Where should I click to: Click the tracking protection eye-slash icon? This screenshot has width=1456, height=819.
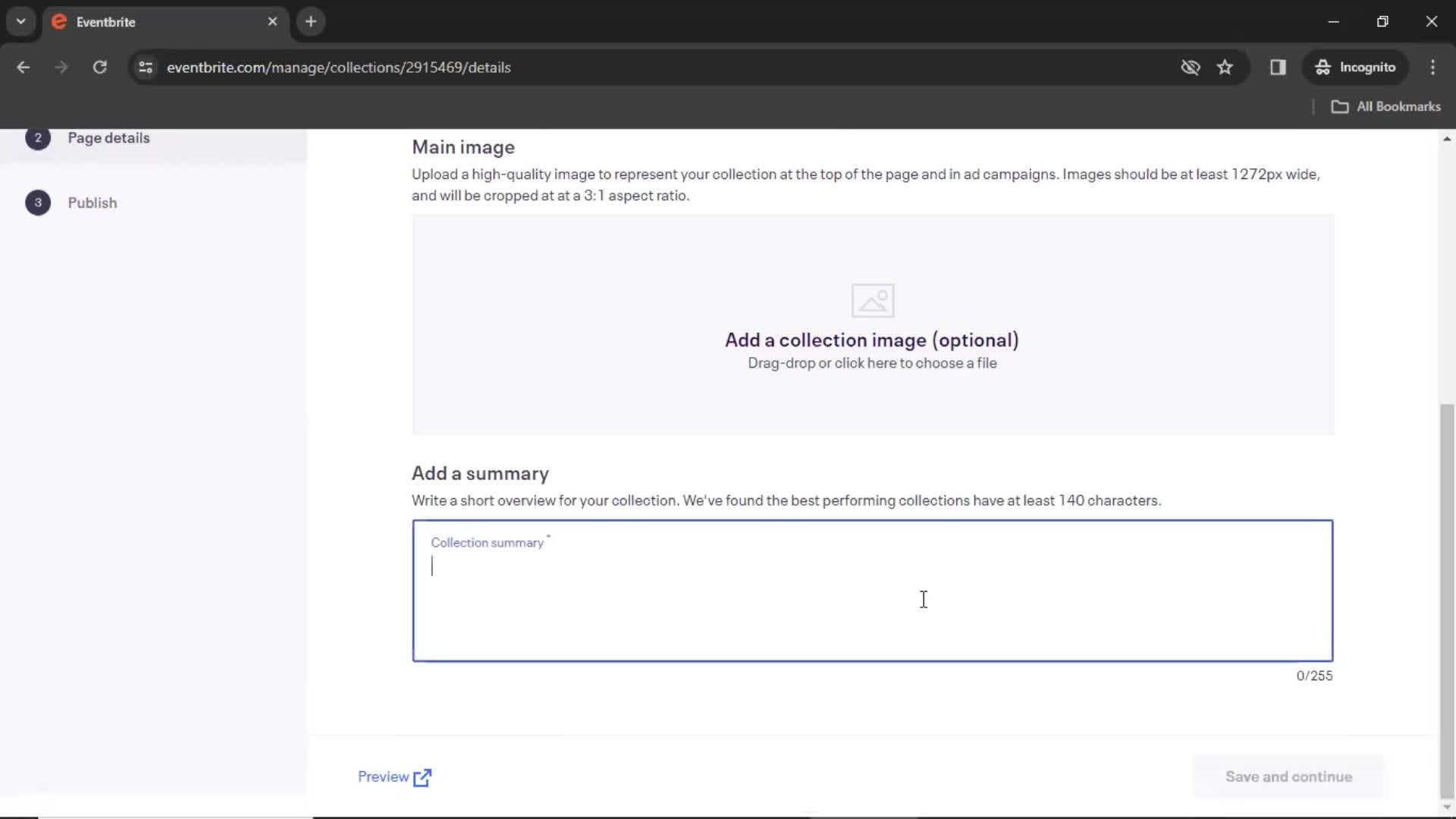coord(1190,67)
